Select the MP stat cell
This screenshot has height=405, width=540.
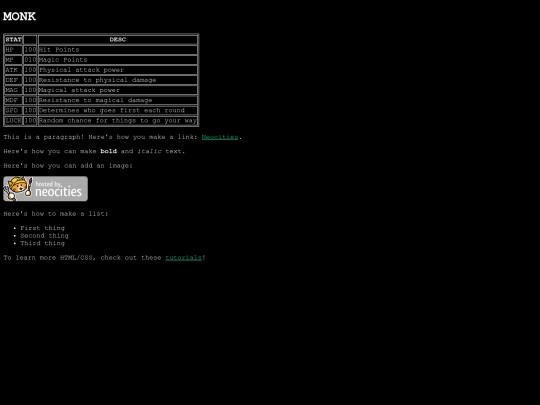[x=13, y=60]
